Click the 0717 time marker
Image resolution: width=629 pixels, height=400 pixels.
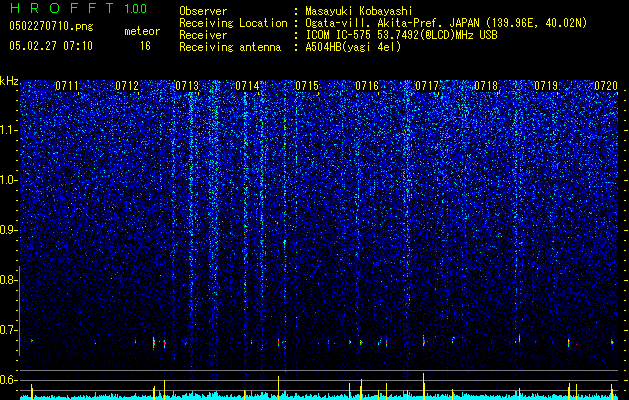[x=427, y=86]
